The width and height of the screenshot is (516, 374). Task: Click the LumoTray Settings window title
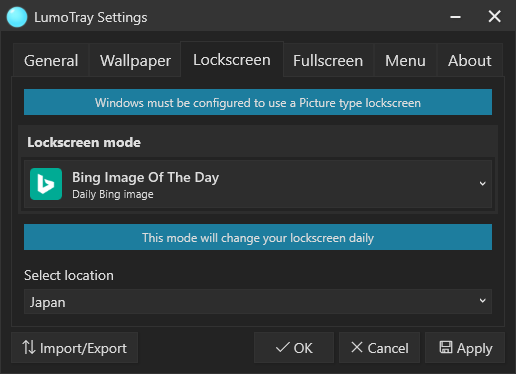coord(91,17)
